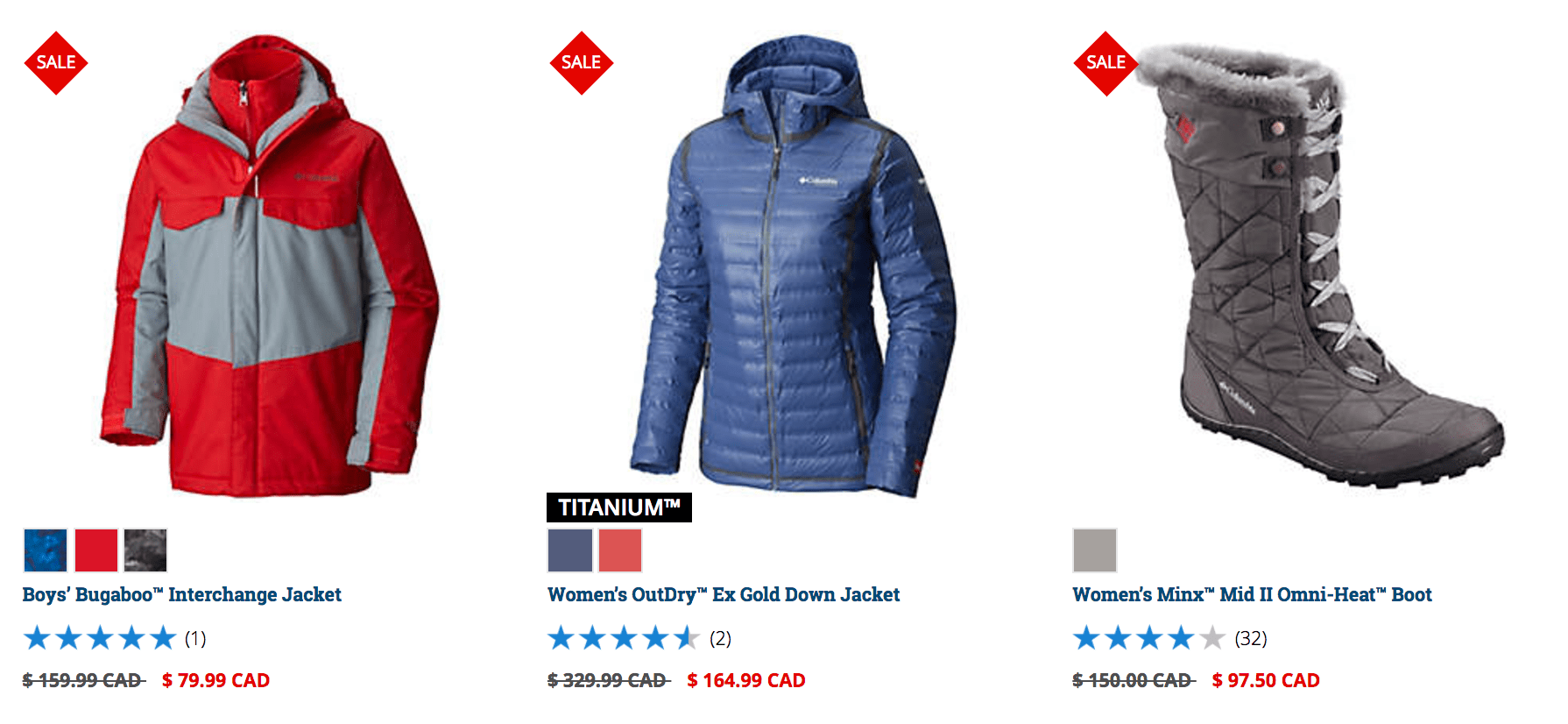Open Women's Minx Mid II Omni-Heat Boot link
The height and width of the screenshot is (724, 1568).
click(x=1253, y=595)
